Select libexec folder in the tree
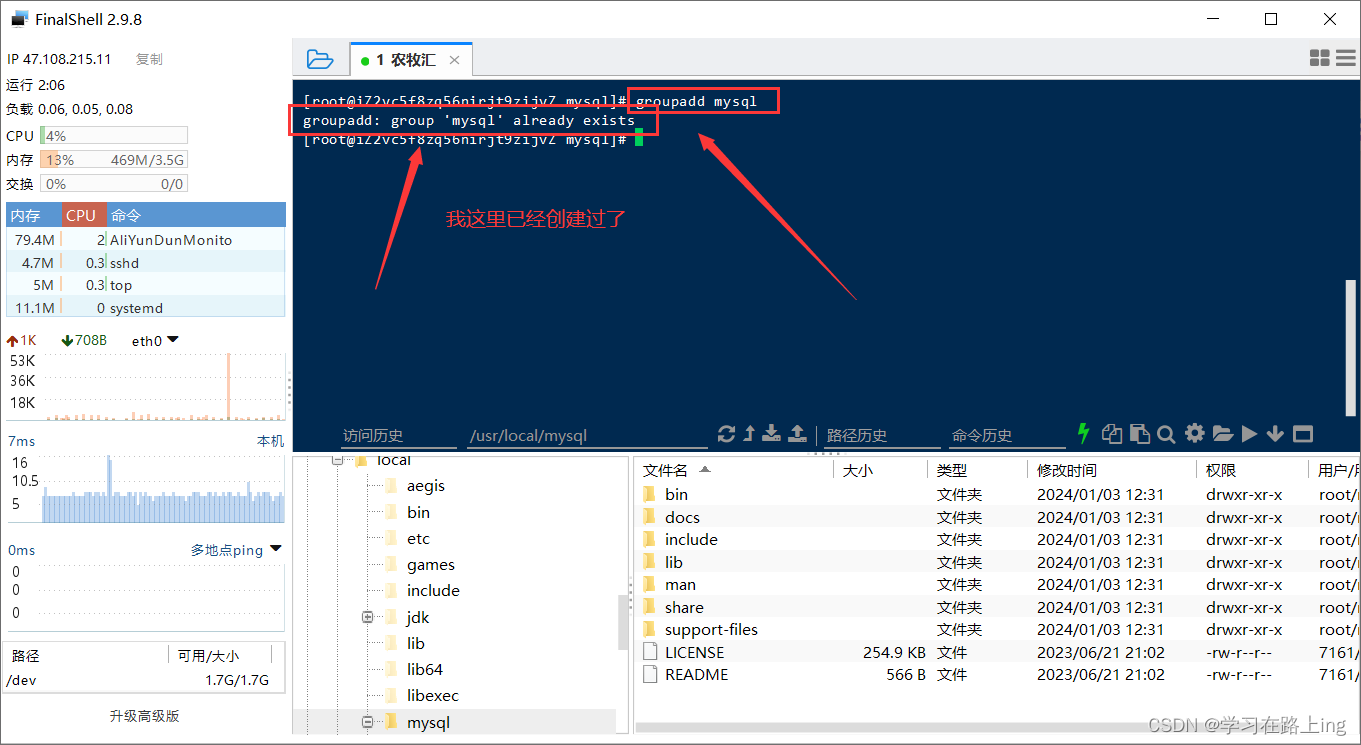 click(433, 695)
